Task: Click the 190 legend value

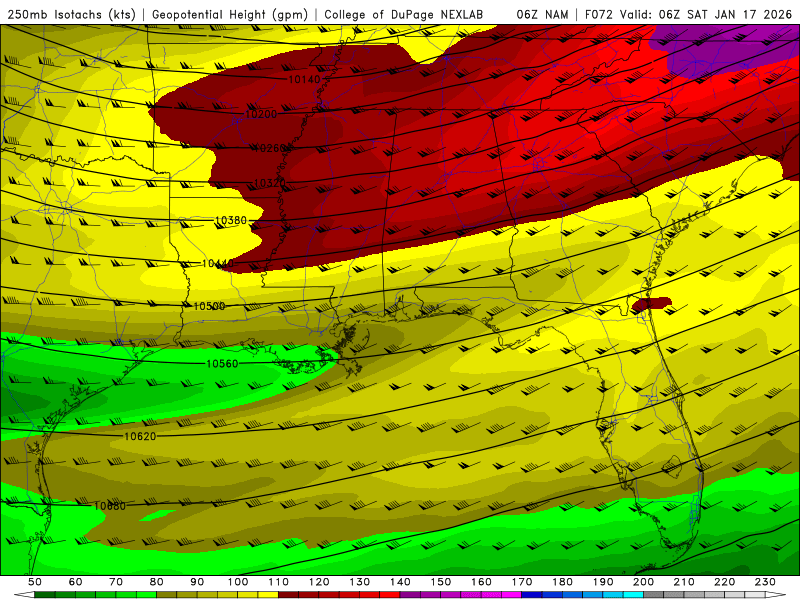Action: coord(603,582)
